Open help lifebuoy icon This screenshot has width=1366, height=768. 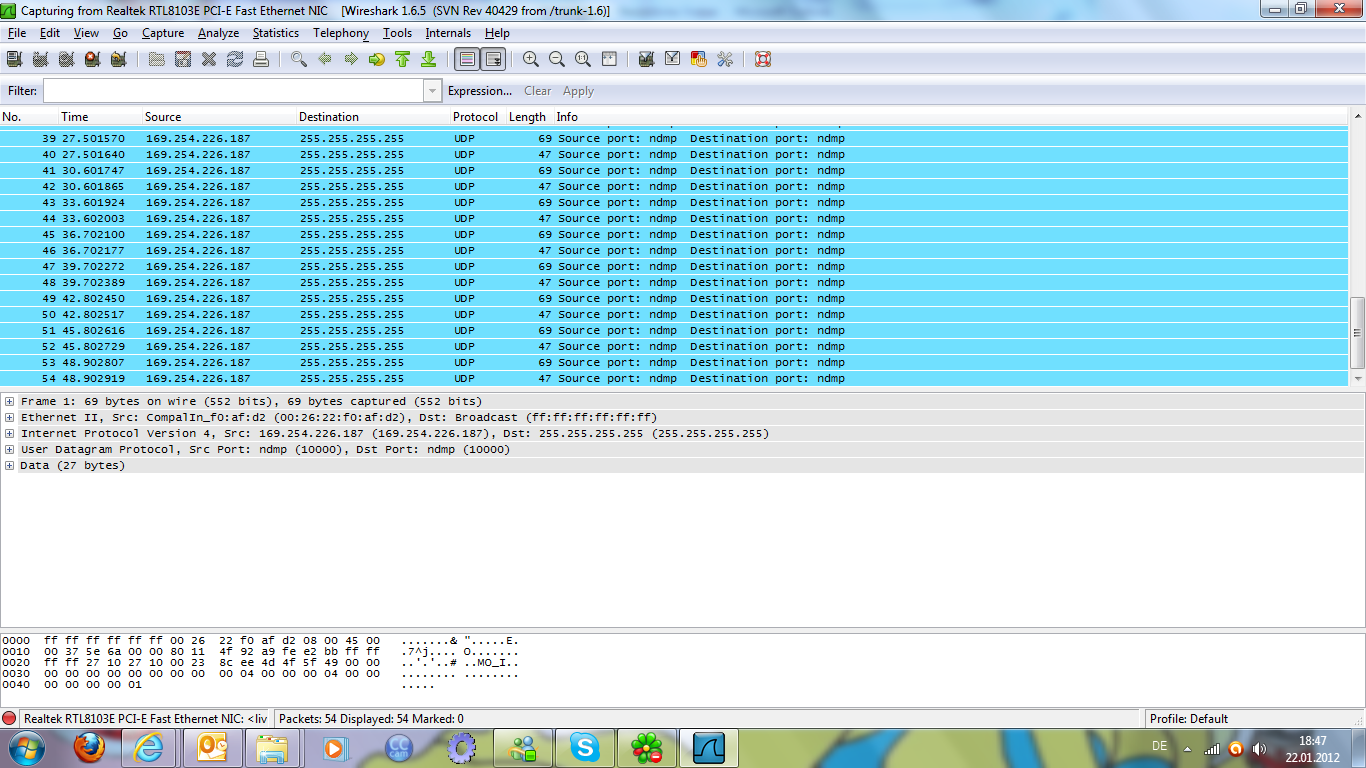[x=763, y=59]
